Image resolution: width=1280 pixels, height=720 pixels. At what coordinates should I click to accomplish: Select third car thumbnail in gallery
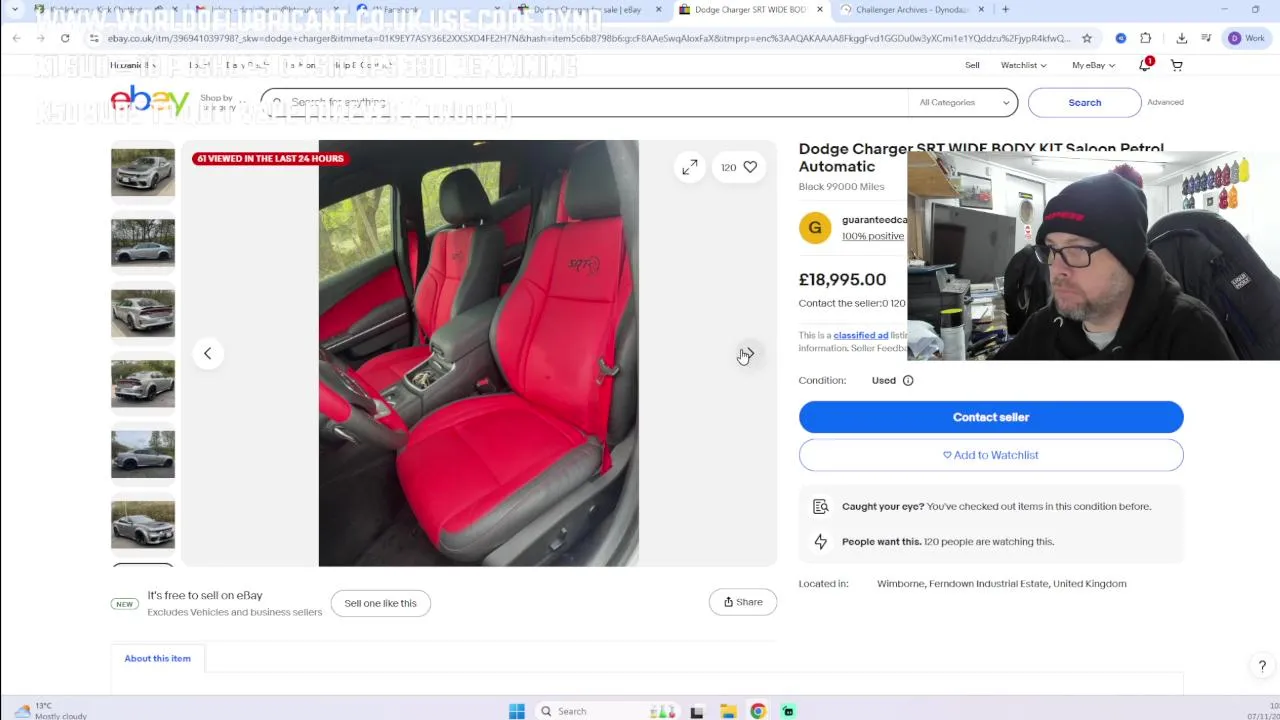tap(143, 313)
